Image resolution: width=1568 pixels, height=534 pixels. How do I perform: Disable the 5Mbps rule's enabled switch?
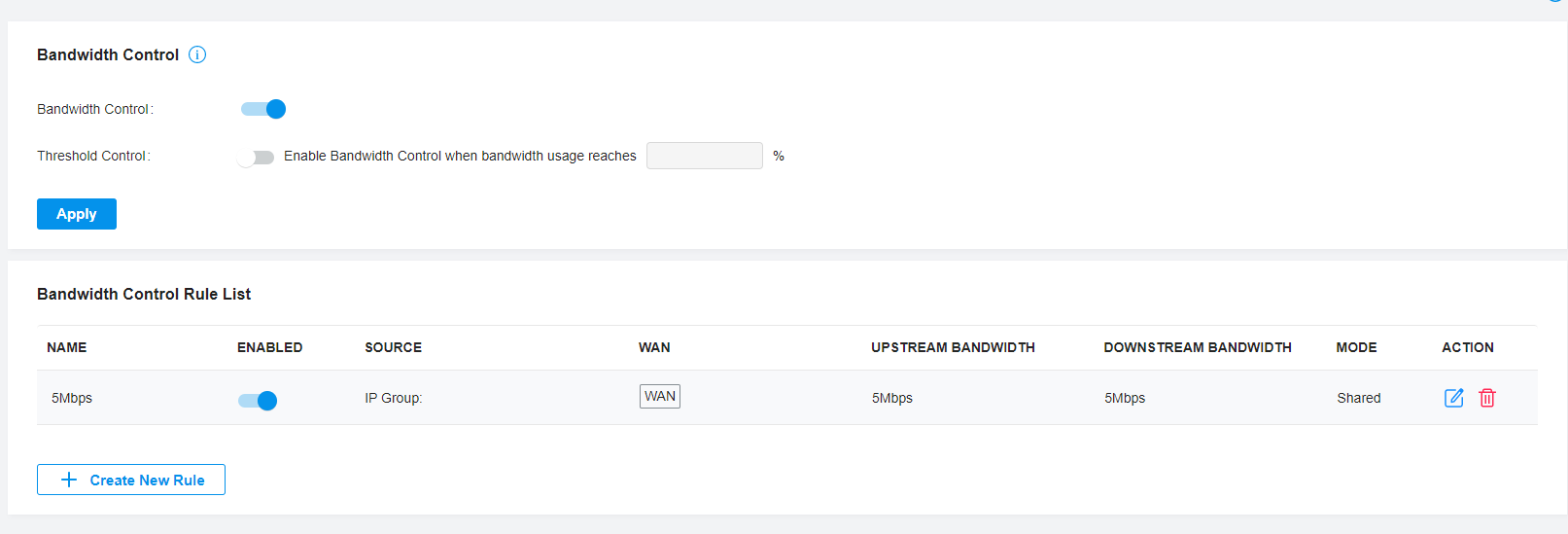258,400
